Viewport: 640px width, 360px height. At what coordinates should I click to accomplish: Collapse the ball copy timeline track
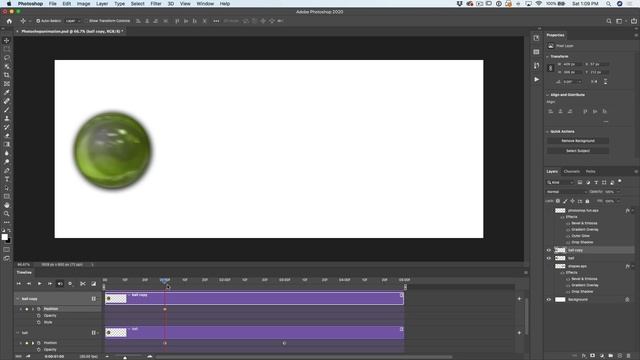18,299
